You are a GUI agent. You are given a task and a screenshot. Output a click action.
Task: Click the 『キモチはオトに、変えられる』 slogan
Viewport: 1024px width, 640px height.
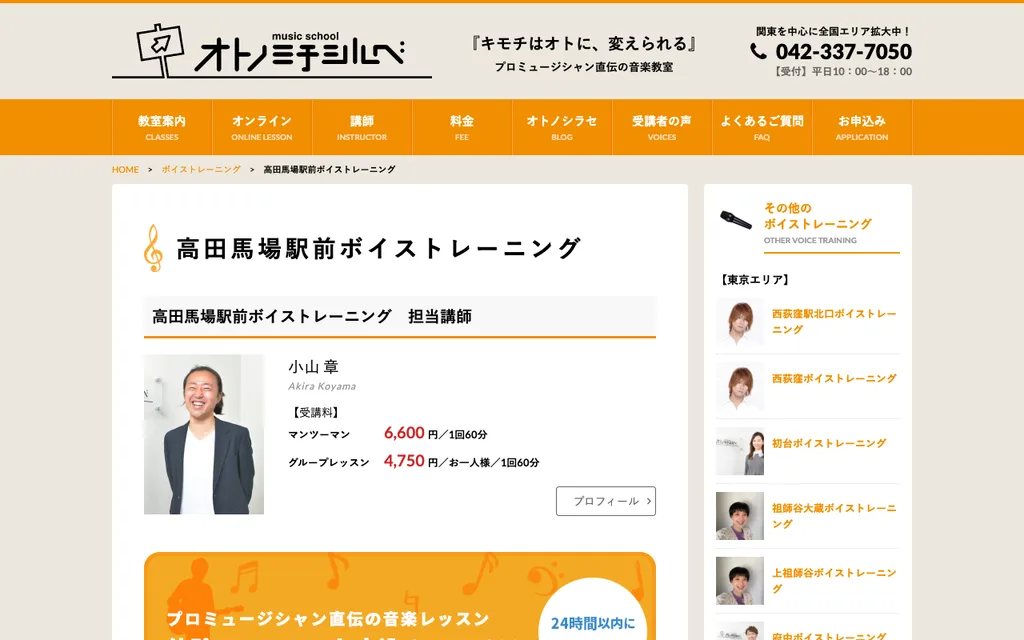583,43
